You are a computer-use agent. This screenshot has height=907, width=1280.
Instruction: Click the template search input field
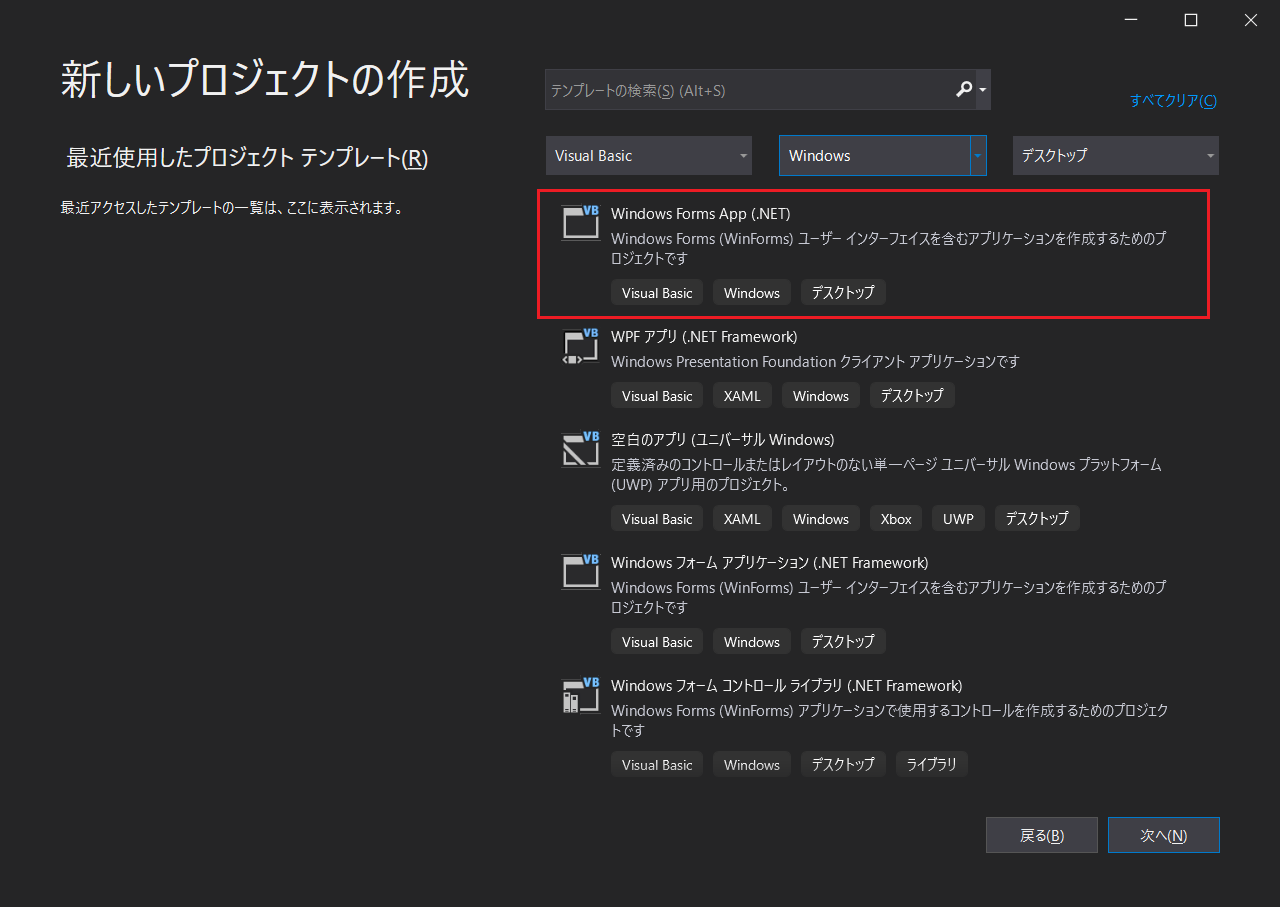(745, 90)
